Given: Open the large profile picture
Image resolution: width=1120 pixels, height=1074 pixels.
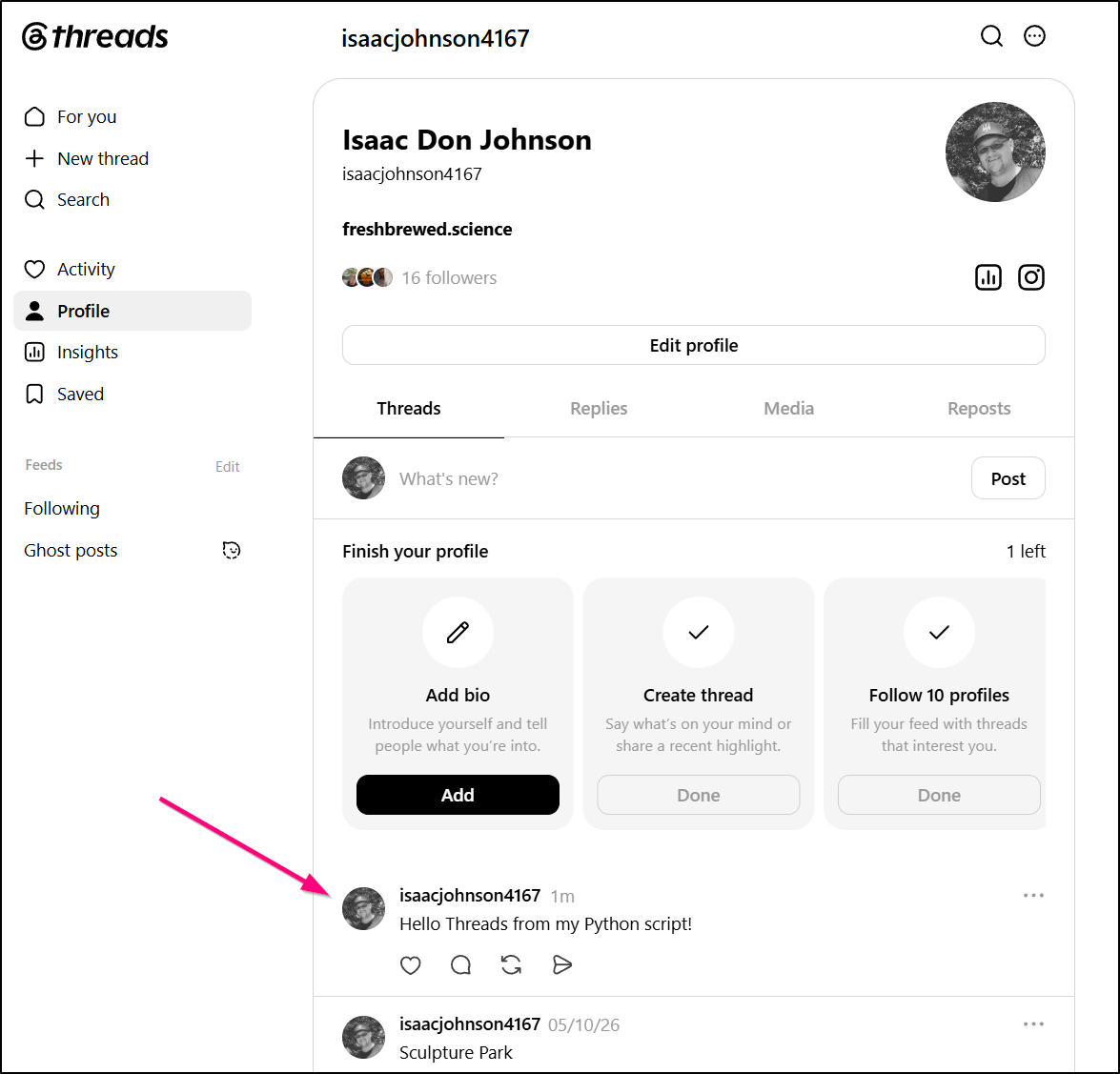Looking at the screenshot, I should [x=995, y=152].
